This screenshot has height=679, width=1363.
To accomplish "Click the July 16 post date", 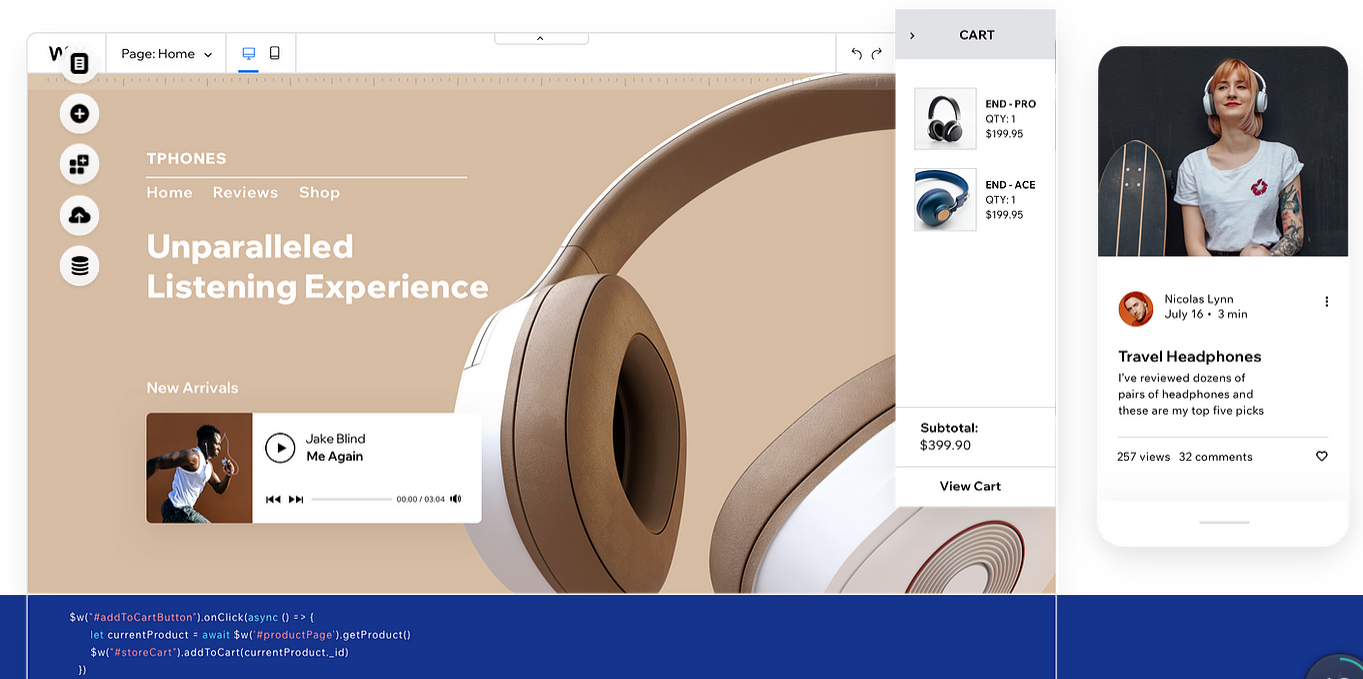I will pos(1184,314).
